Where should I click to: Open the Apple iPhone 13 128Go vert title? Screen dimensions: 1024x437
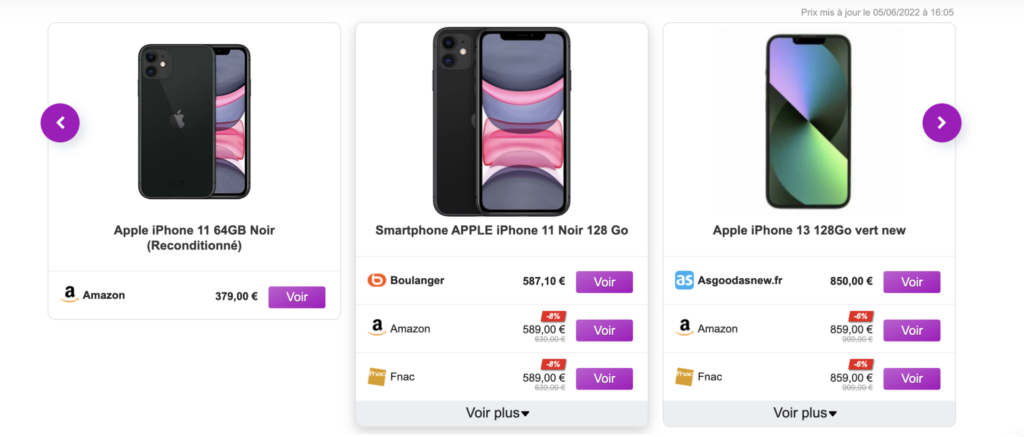(808, 231)
